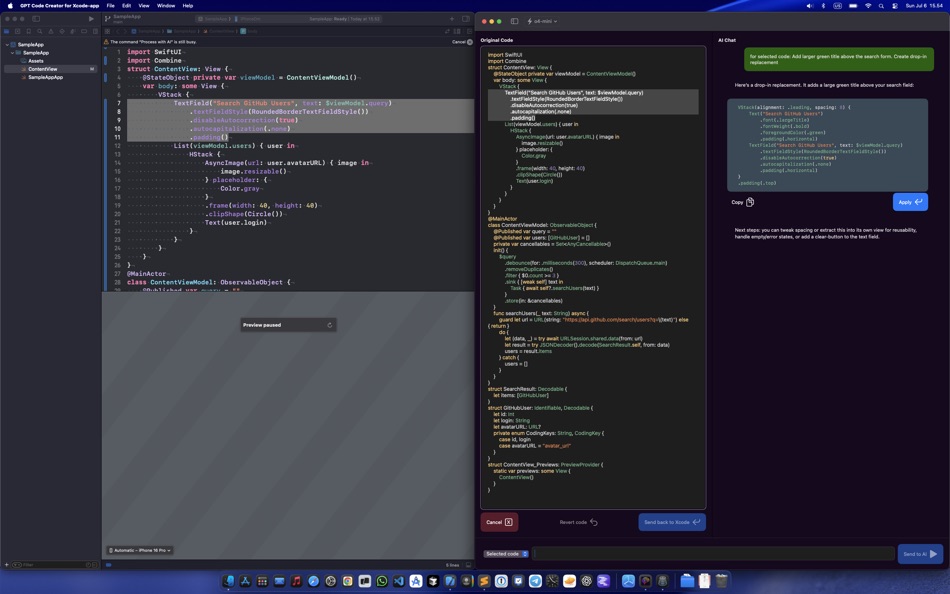This screenshot has height=594, width=950.
Task: Open WhatsApp from the Dock
Action: (382, 581)
